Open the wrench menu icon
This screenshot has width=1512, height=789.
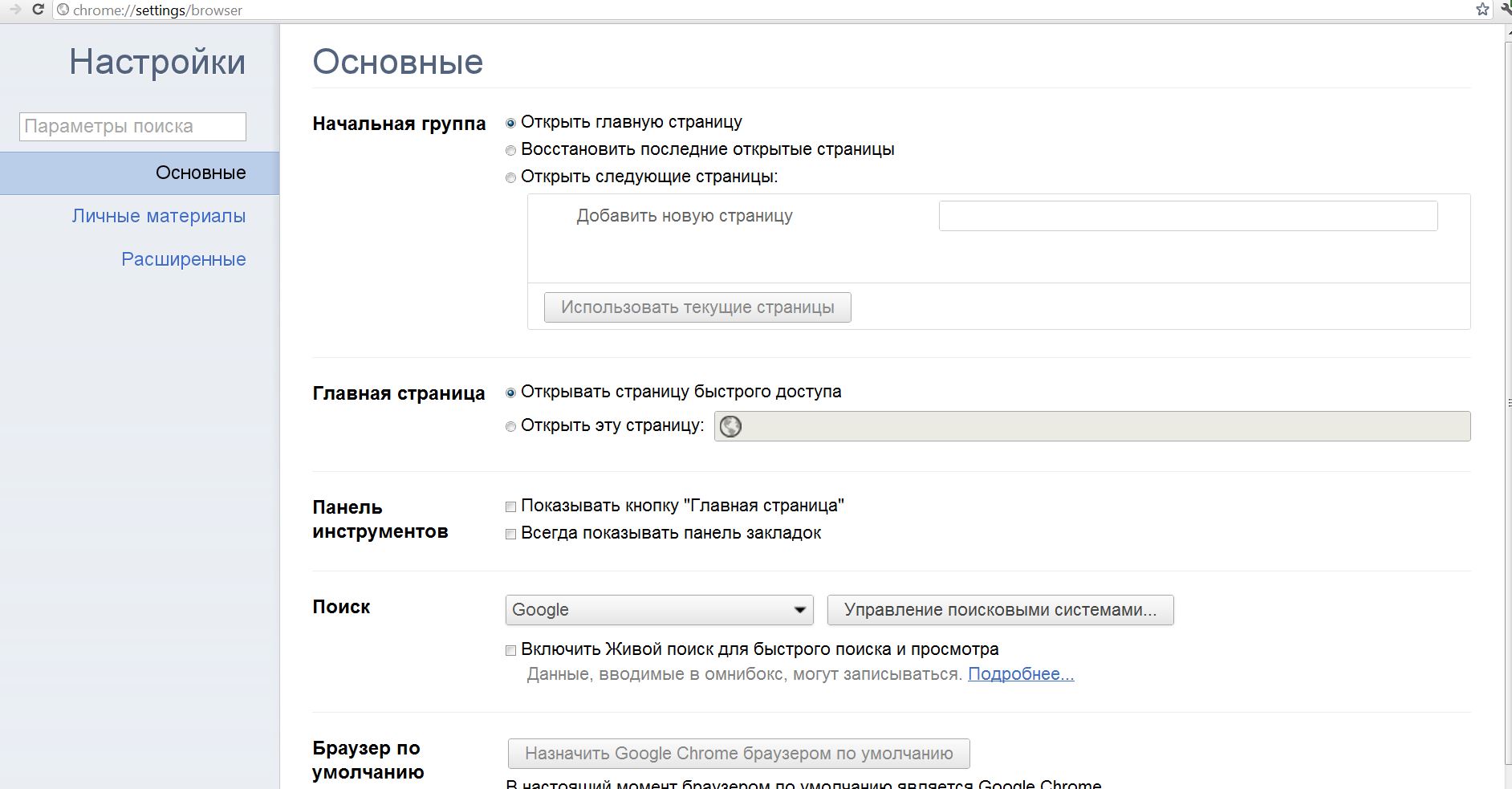(1506, 10)
